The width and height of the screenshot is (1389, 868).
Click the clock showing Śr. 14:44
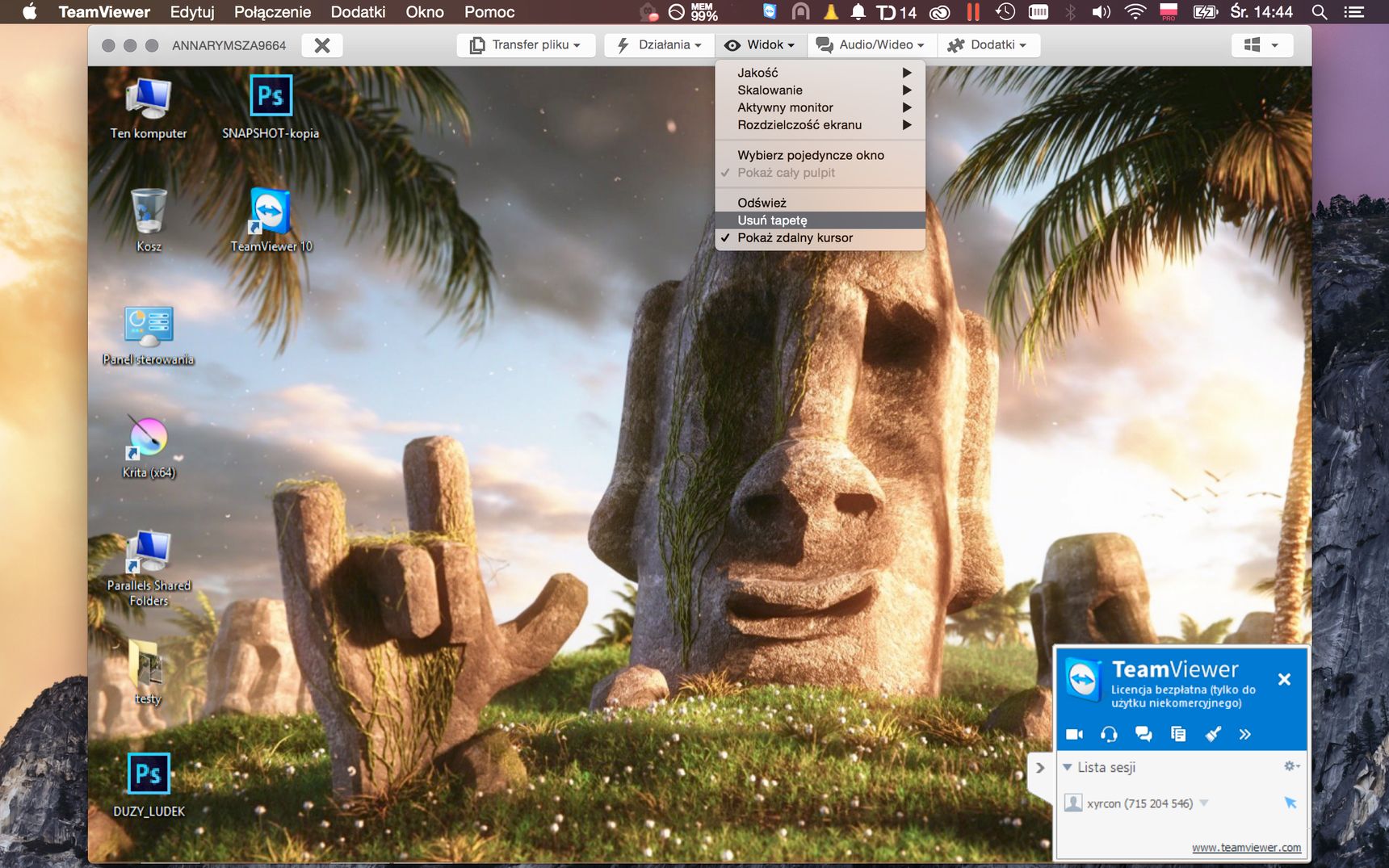tap(1261, 12)
